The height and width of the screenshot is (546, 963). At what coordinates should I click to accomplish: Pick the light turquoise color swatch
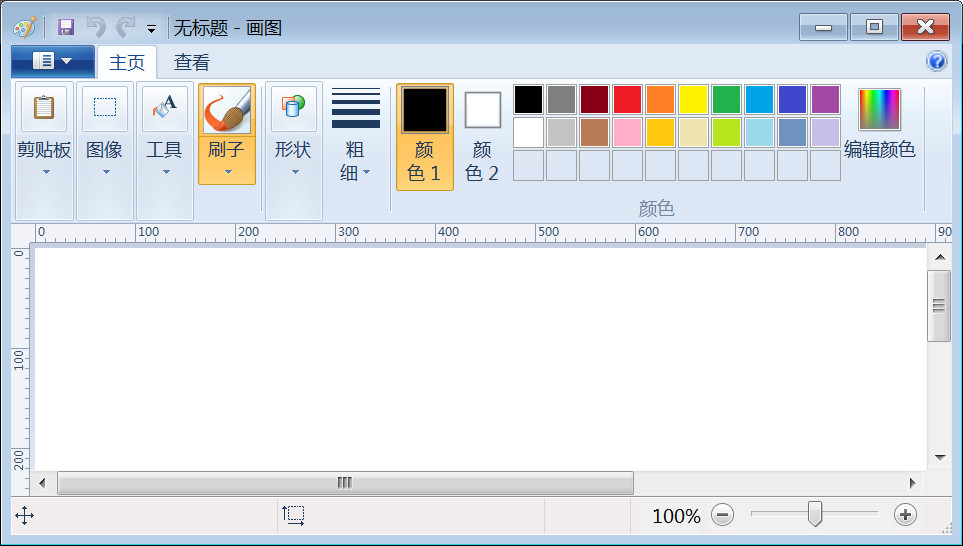[x=759, y=133]
